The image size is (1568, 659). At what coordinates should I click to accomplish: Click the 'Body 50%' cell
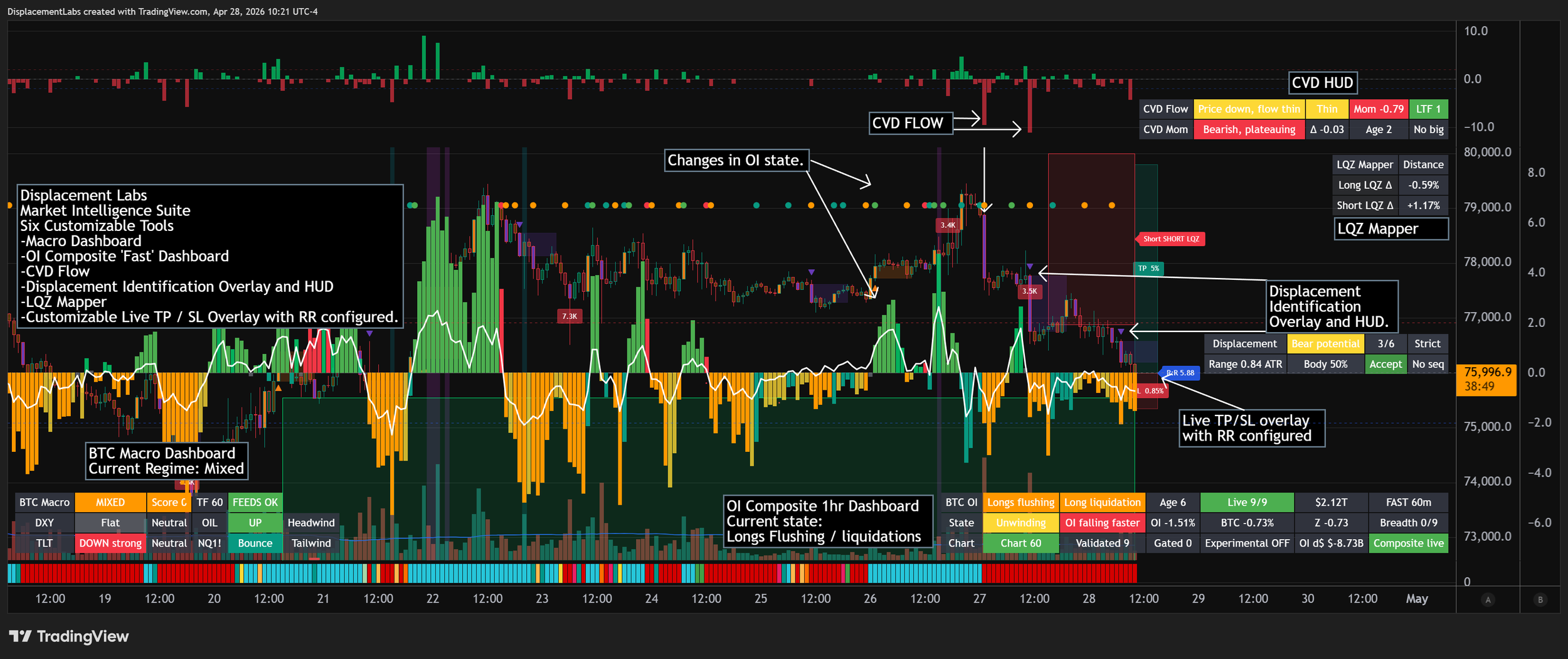point(1325,364)
